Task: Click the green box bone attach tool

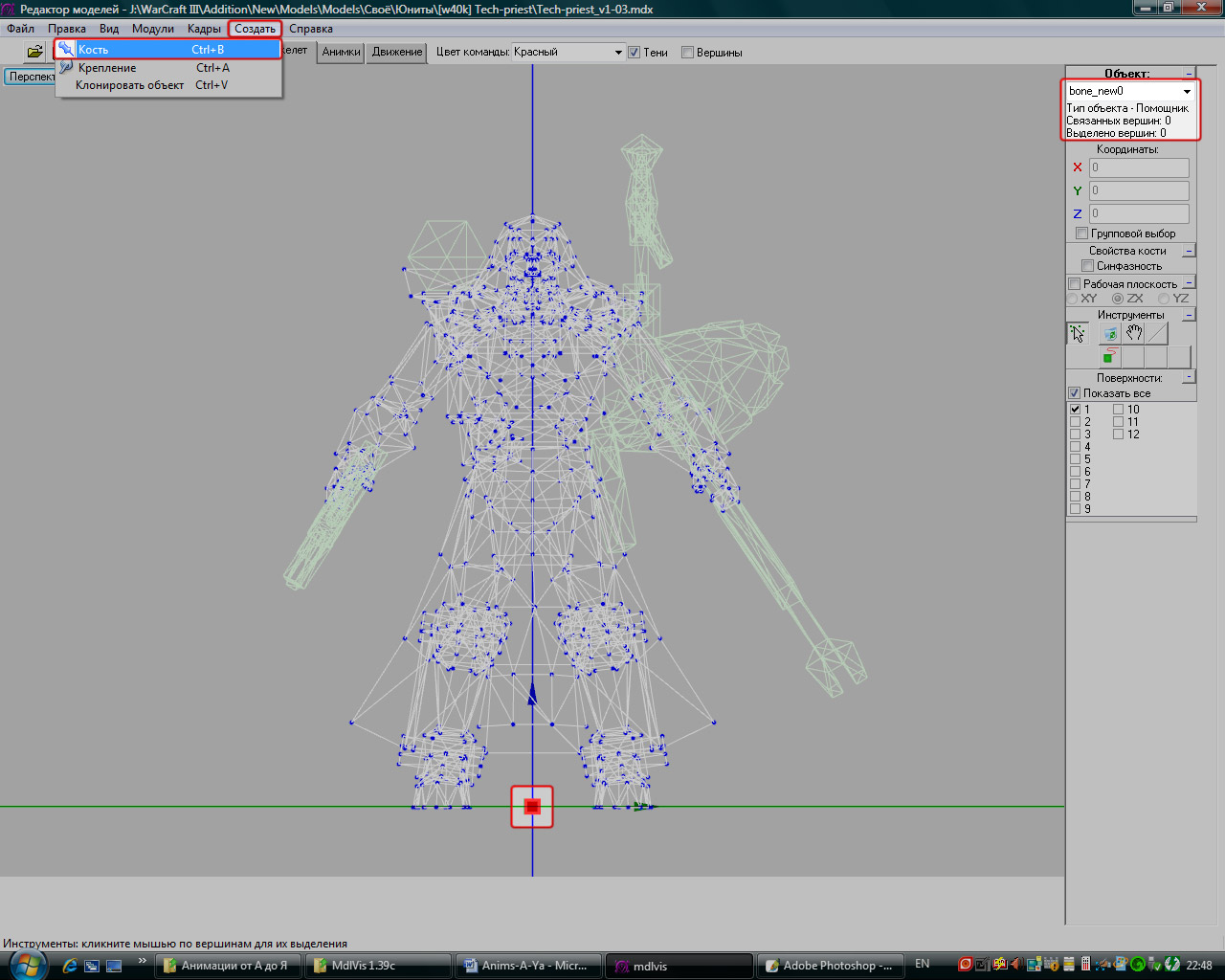Action: coord(1109,357)
